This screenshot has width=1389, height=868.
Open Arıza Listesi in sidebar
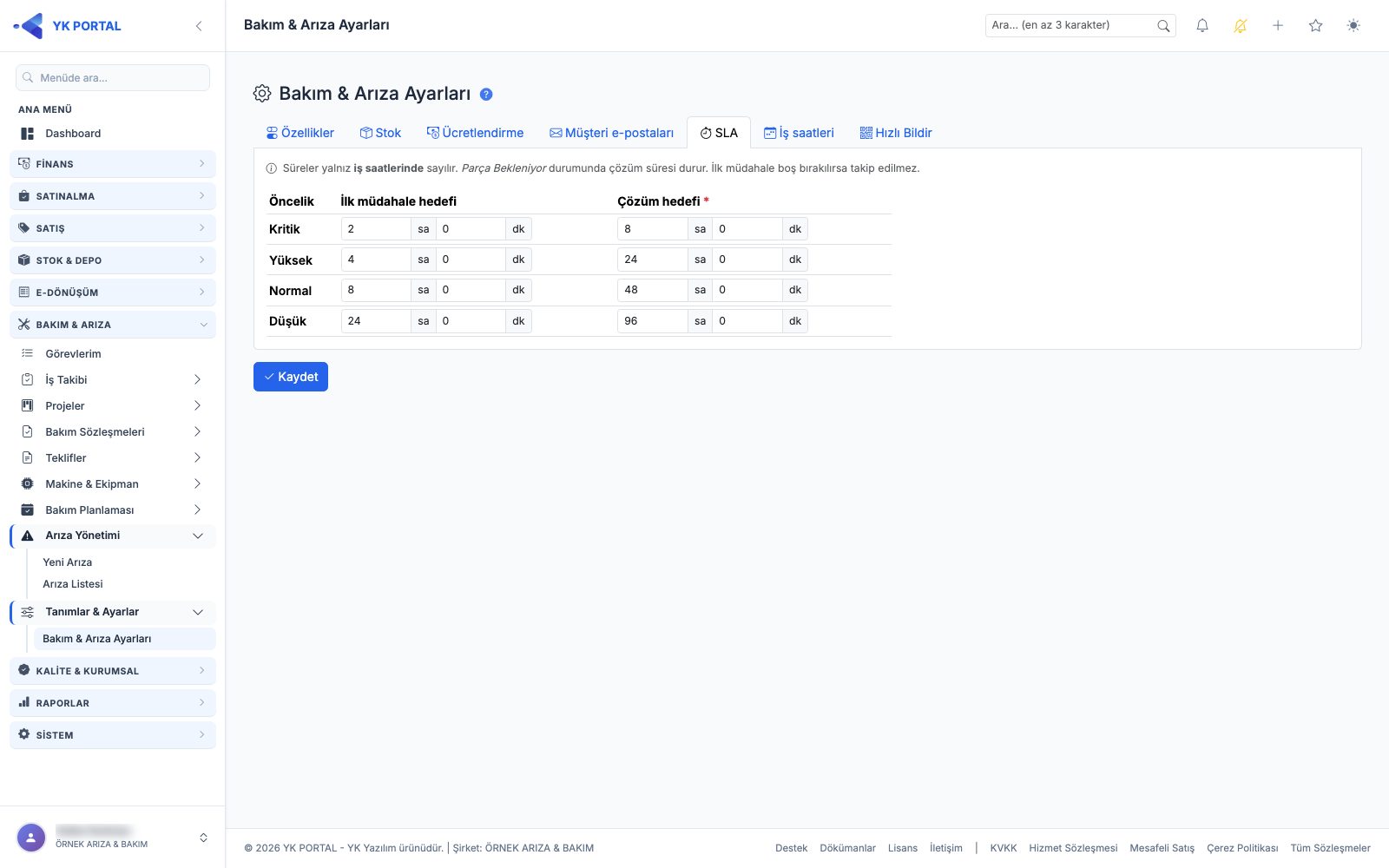[x=73, y=584]
